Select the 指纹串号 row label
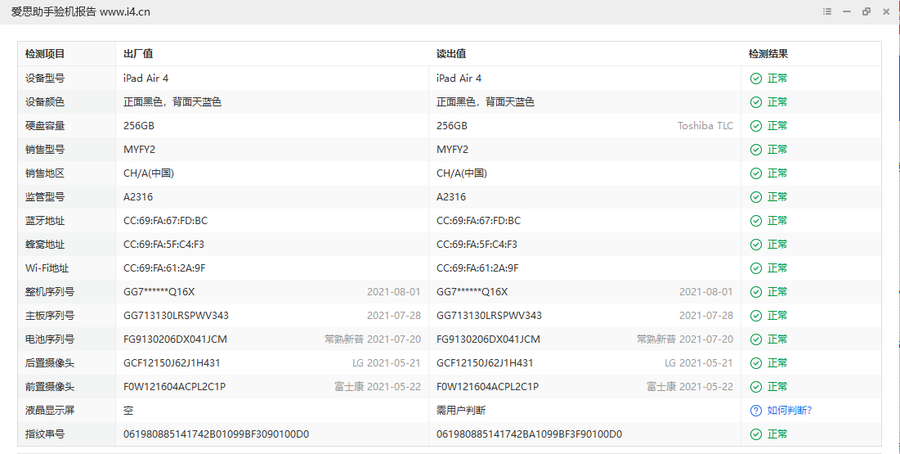900x454 pixels. [x=45, y=434]
